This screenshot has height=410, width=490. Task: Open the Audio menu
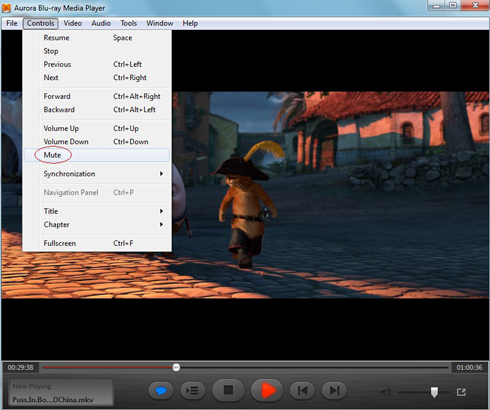(101, 23)
